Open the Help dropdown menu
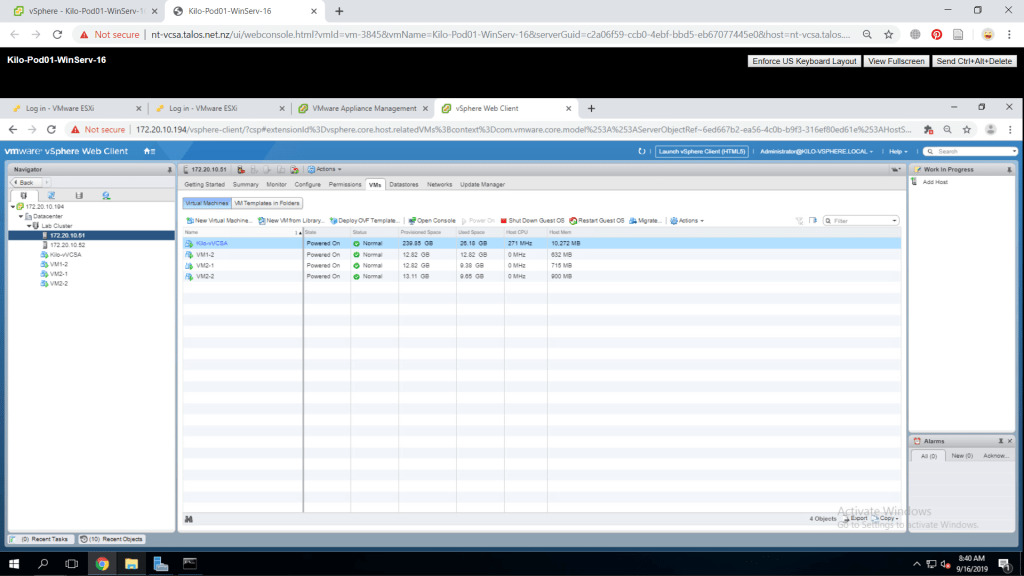 pos(897,151)
